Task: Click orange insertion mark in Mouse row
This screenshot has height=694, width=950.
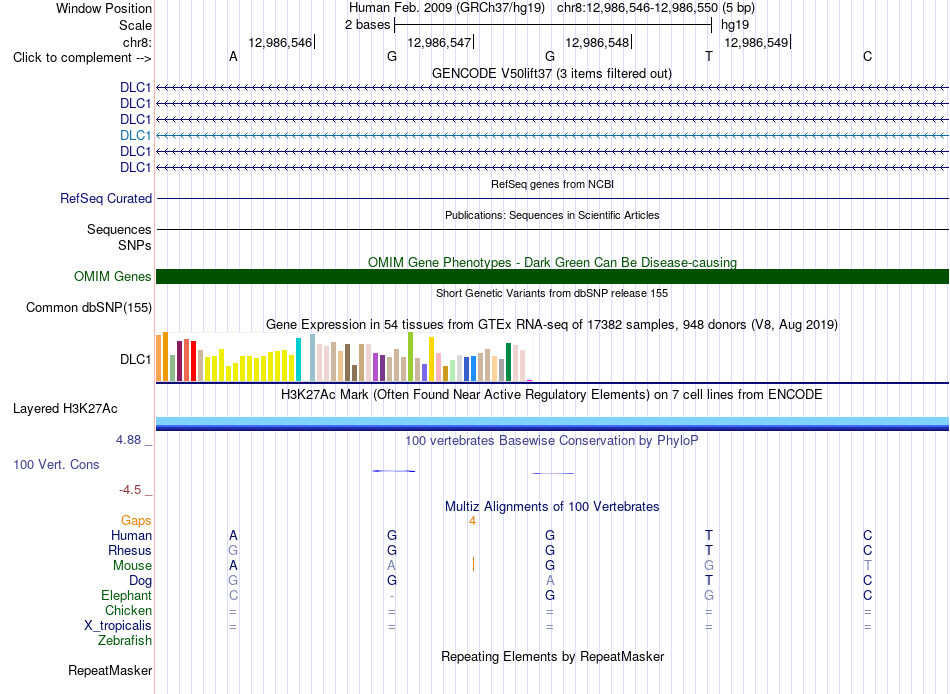Action: click(473, 564)
